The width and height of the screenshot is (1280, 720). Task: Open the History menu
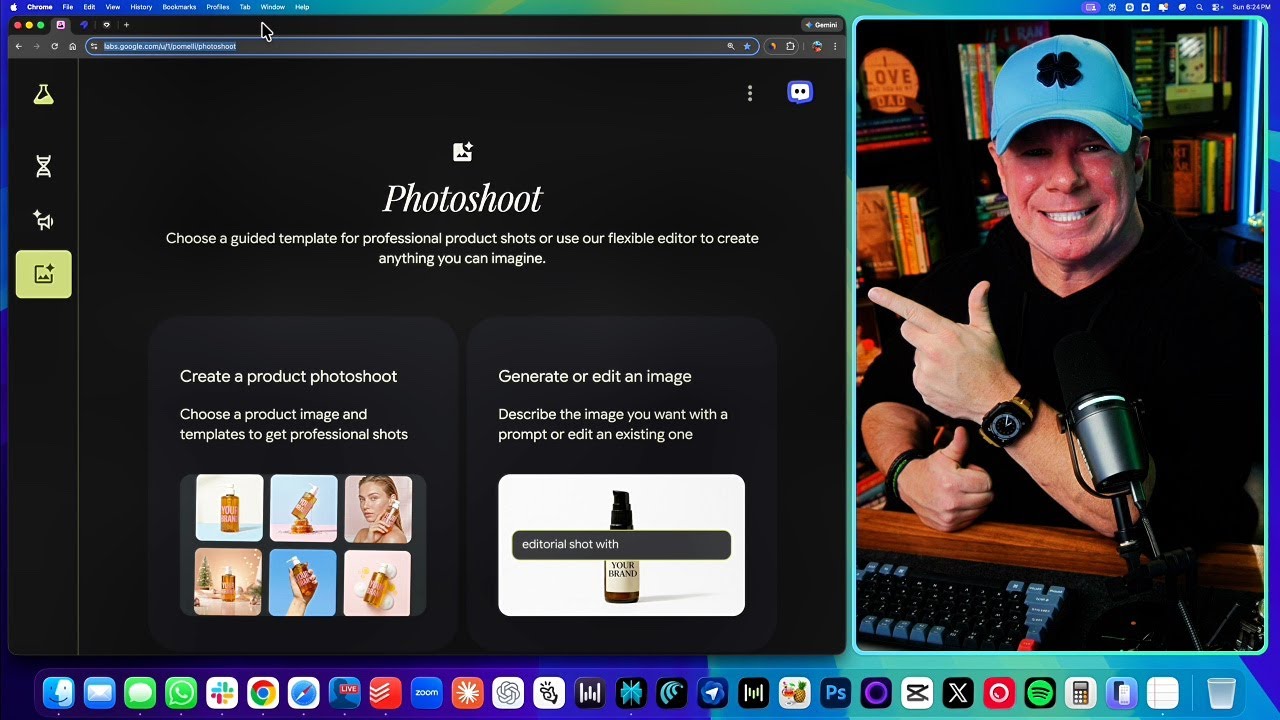[x=141, y=7]
